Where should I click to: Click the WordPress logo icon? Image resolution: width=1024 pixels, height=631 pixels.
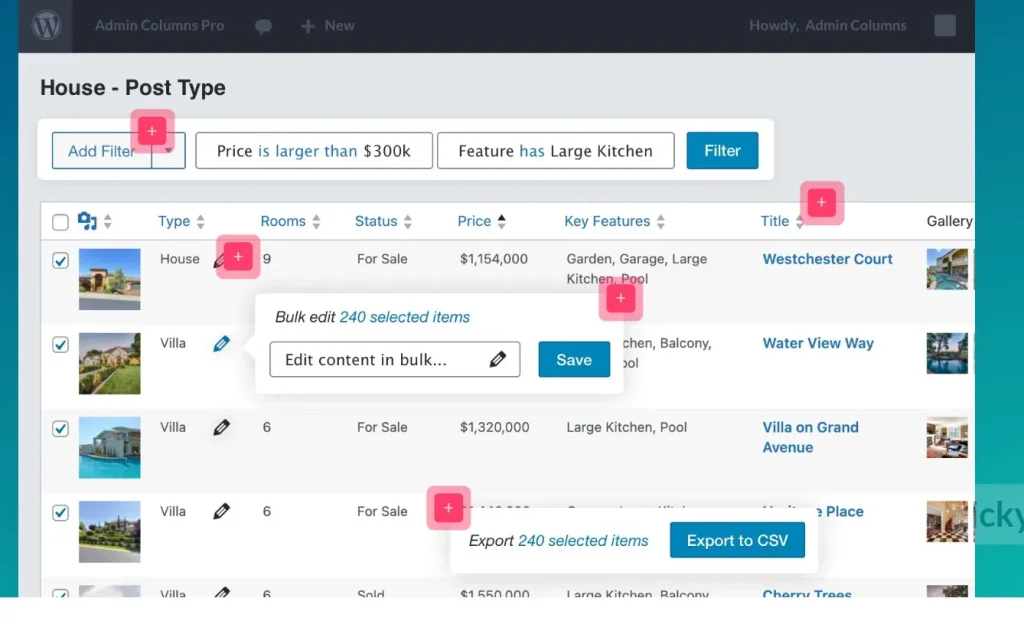click(45, 26)
